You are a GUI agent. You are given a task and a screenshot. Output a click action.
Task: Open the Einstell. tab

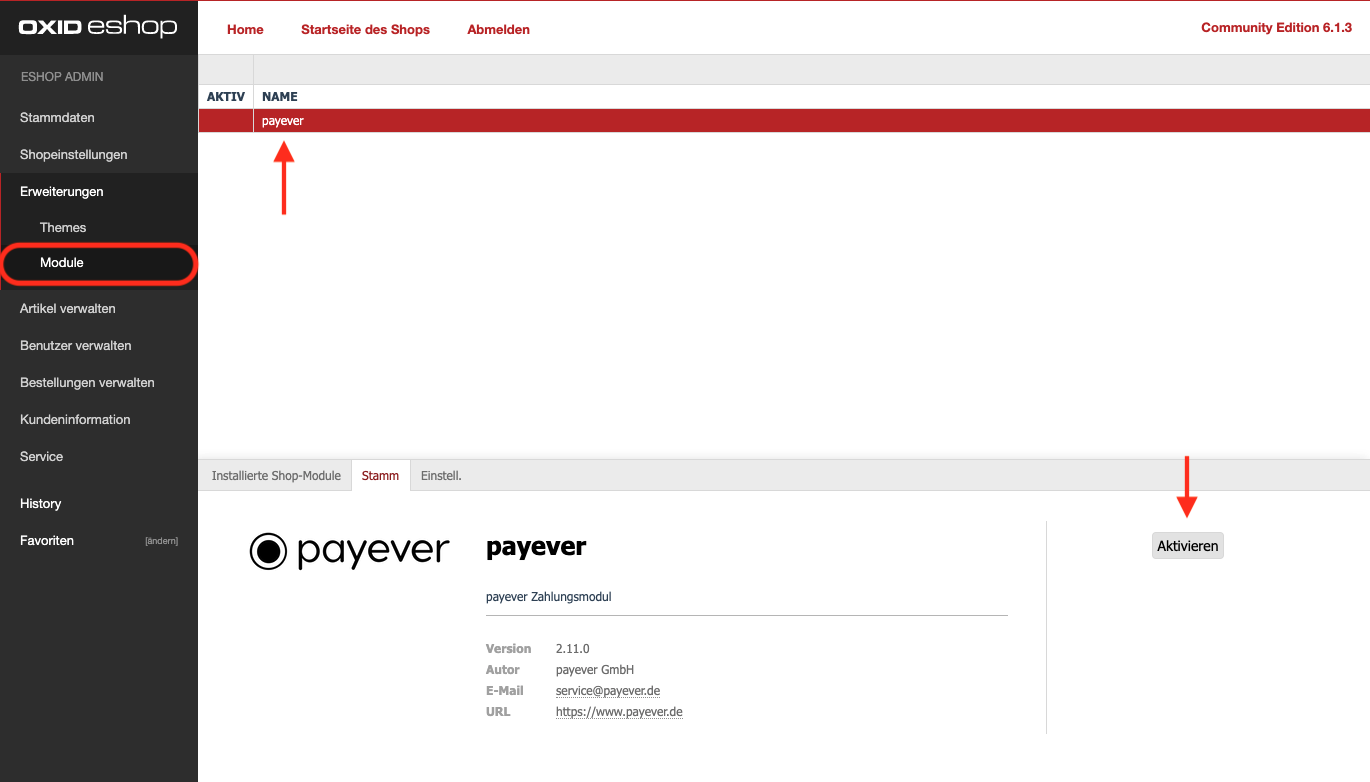point(441,476)
